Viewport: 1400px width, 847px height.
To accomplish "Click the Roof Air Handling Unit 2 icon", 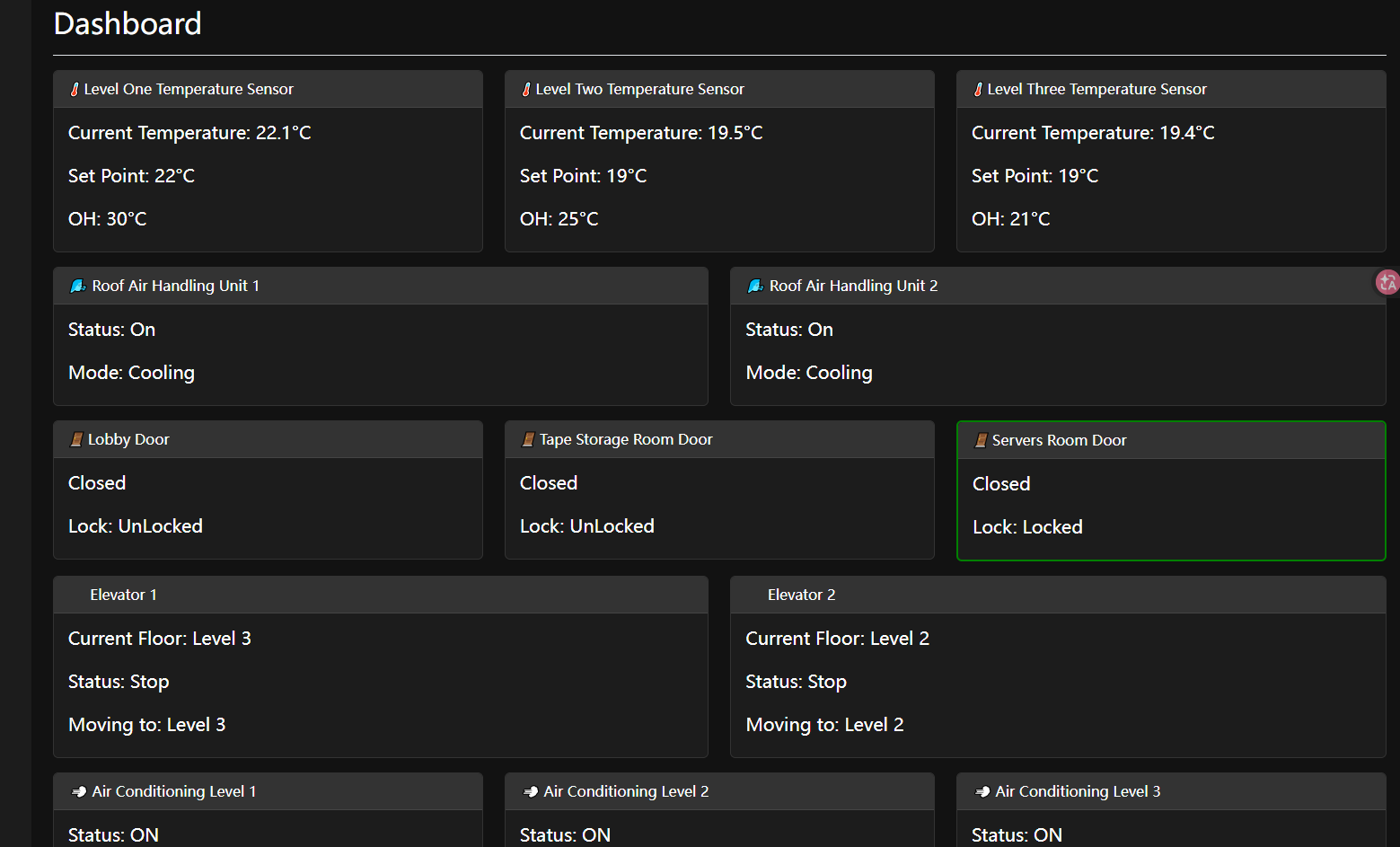I will [755, 287].
